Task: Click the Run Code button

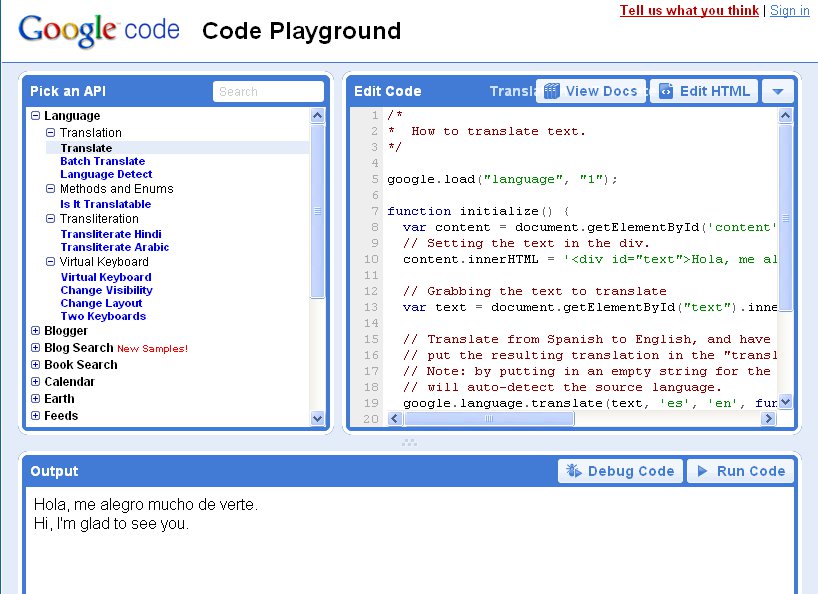Action: pos(741,471)
